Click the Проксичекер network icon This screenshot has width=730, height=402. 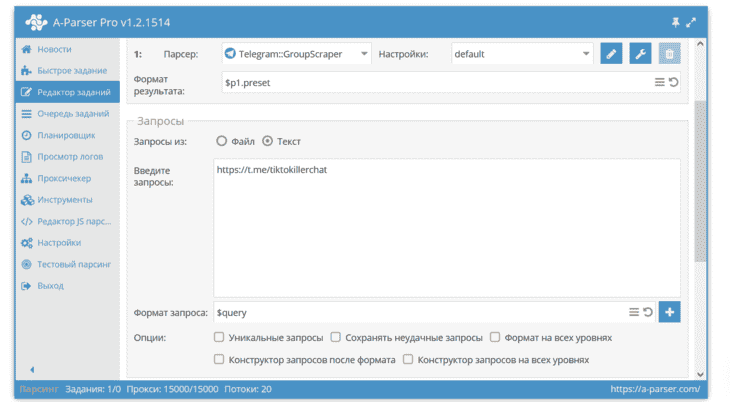click(x=27, y=178)
